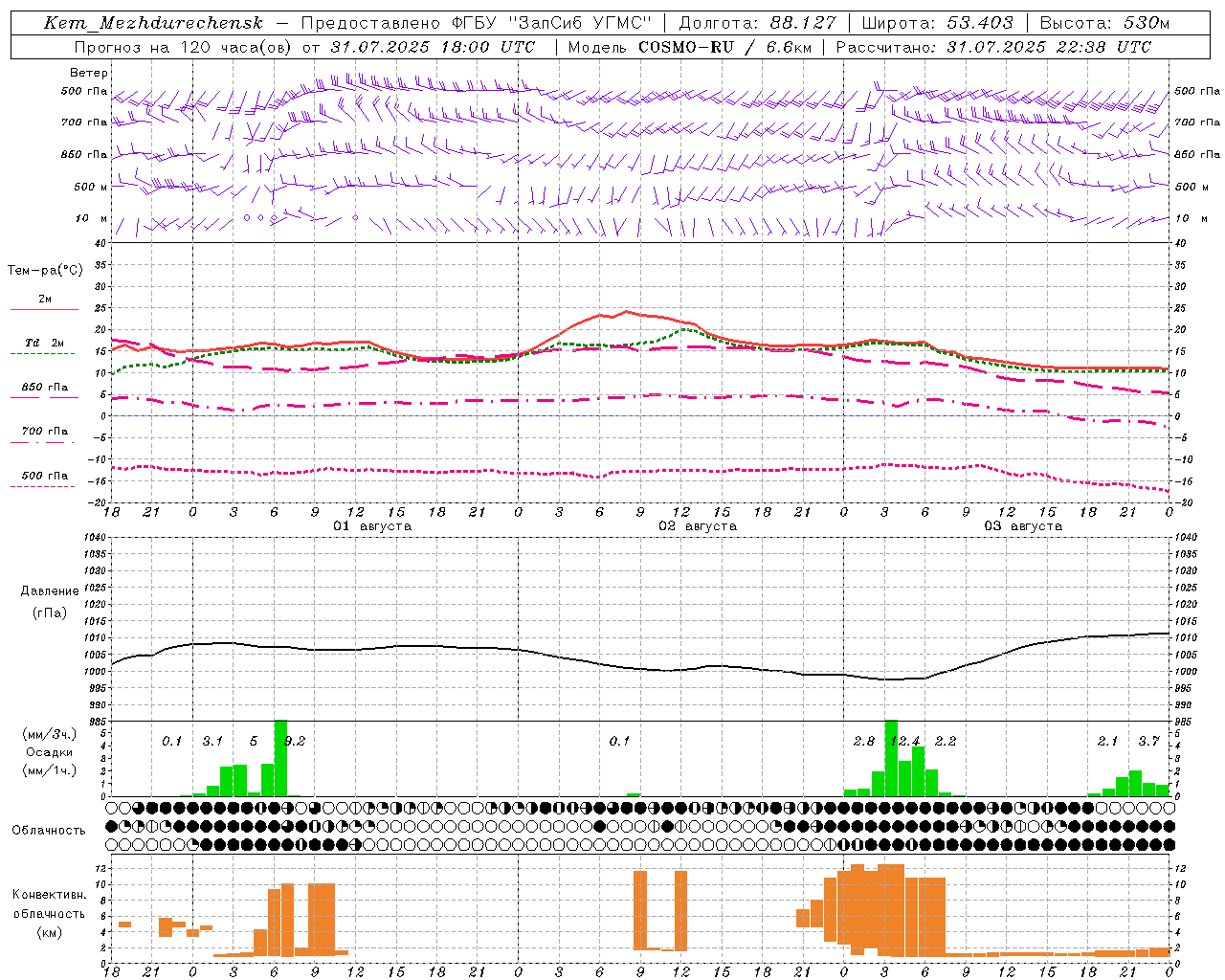Click the 'Конвективн.' convective cloud label
The height and width of the screenshot is (980, 1225).
pos(49,895)
